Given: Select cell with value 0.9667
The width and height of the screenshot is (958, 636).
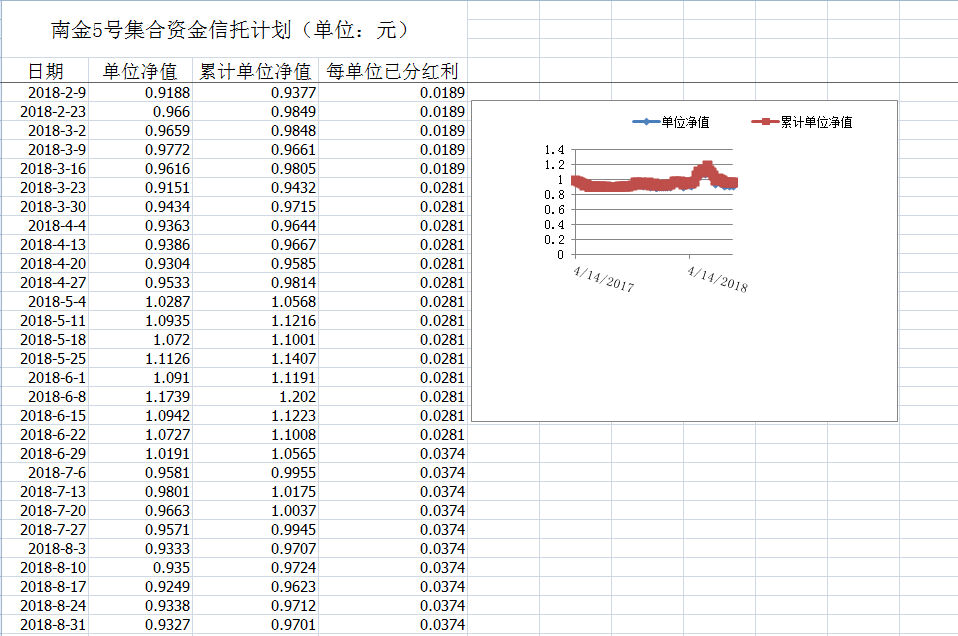Looking at the screenshot, I should [x=255, y=244].
